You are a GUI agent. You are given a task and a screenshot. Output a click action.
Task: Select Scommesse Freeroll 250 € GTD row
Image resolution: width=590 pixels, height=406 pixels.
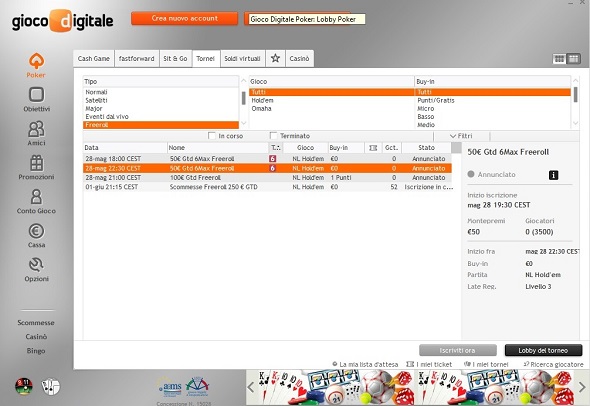tap(267, 187)
